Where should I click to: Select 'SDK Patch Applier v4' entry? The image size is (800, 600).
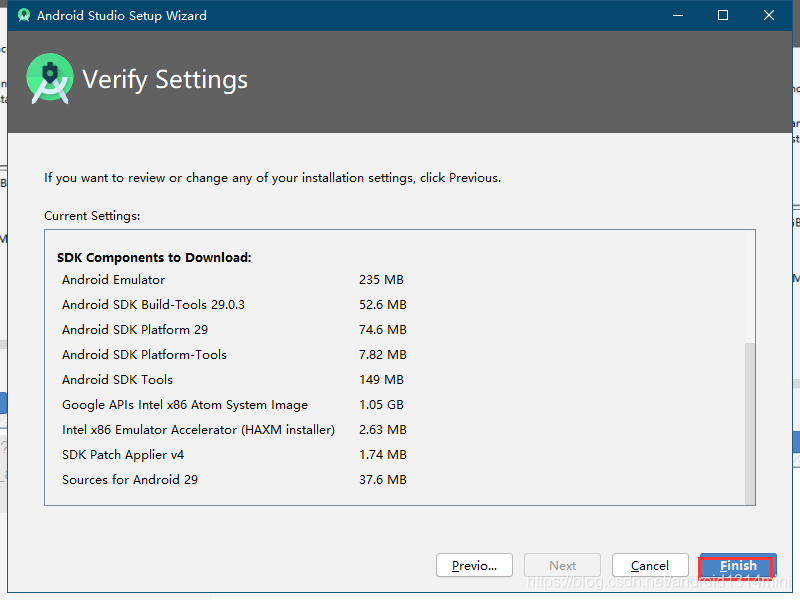point(122,455)
